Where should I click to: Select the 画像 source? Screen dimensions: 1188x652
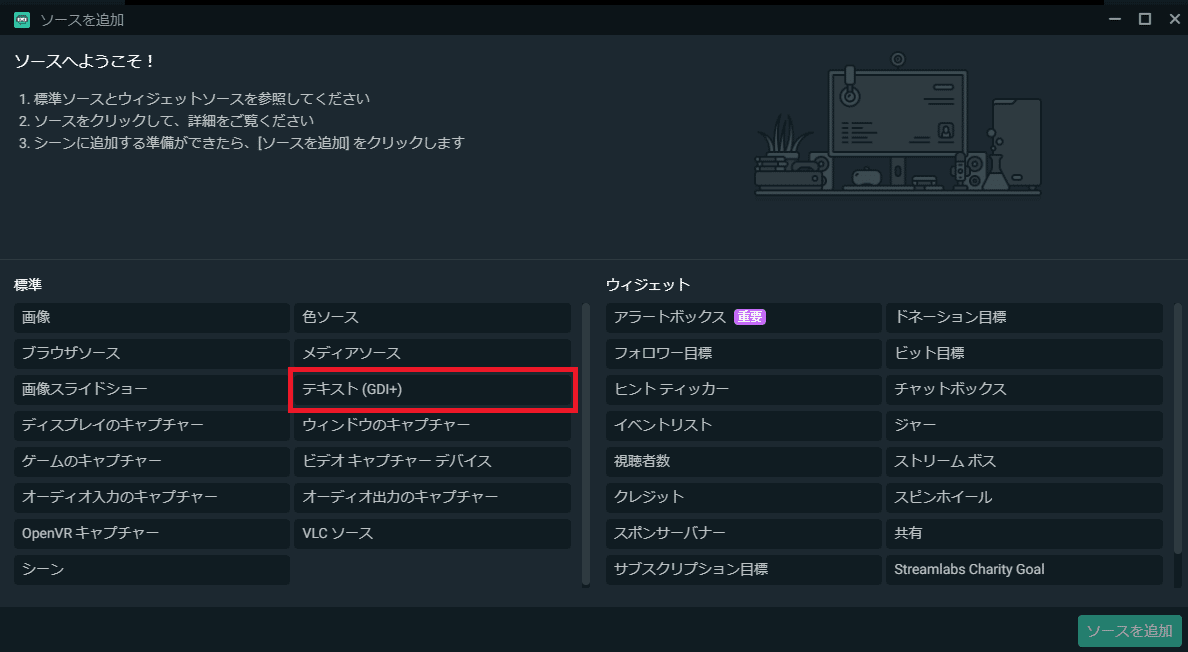[x=152, y=317]
